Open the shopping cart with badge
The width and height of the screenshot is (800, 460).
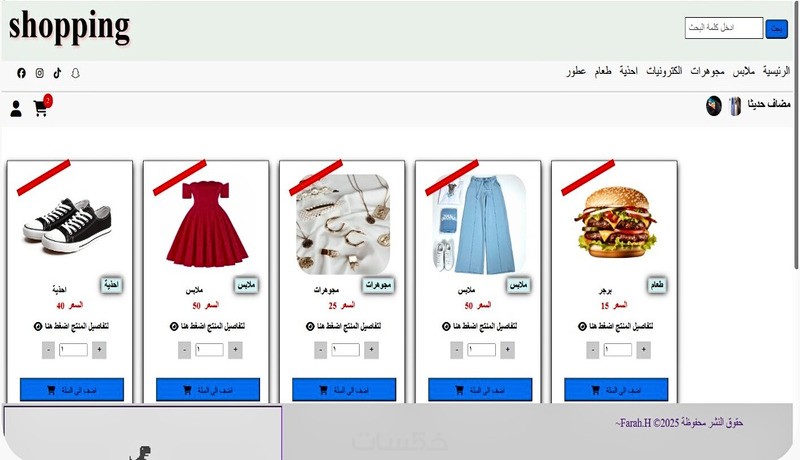pos(42,106)
